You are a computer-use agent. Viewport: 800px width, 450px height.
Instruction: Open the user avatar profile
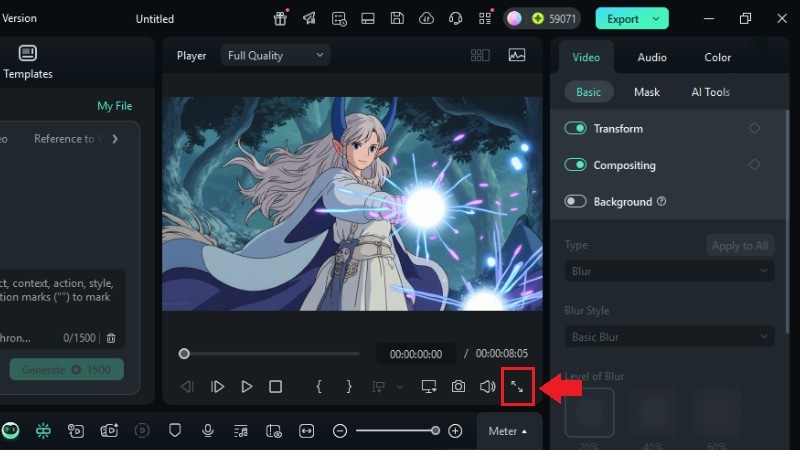(x=514, y=19)
